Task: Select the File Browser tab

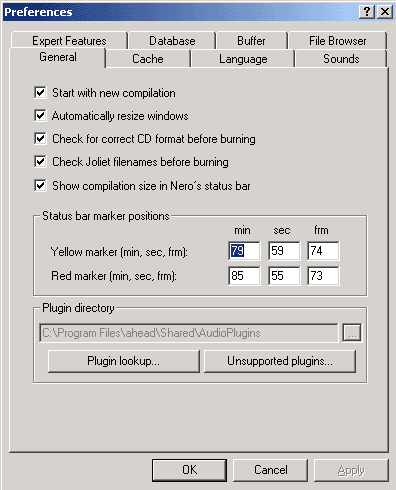Action: click(337, 41)
